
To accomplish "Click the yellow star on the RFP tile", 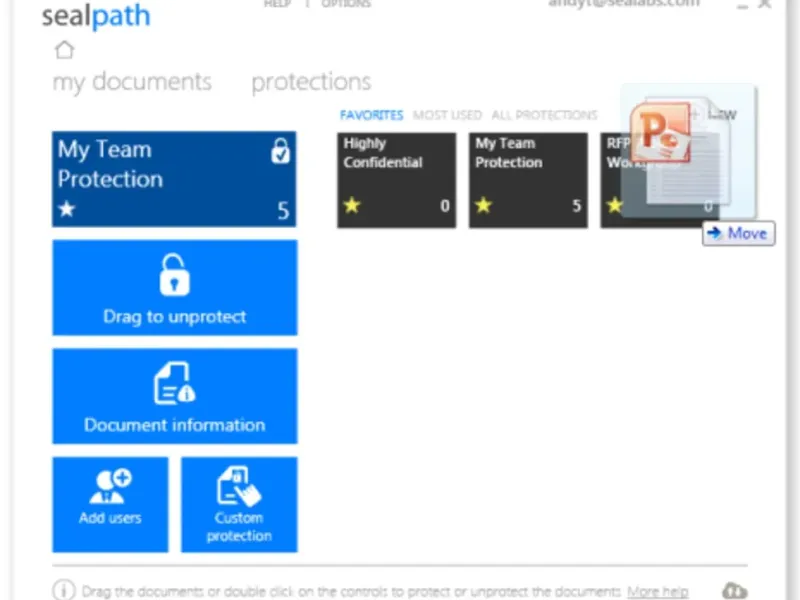I will coord(615,205).
